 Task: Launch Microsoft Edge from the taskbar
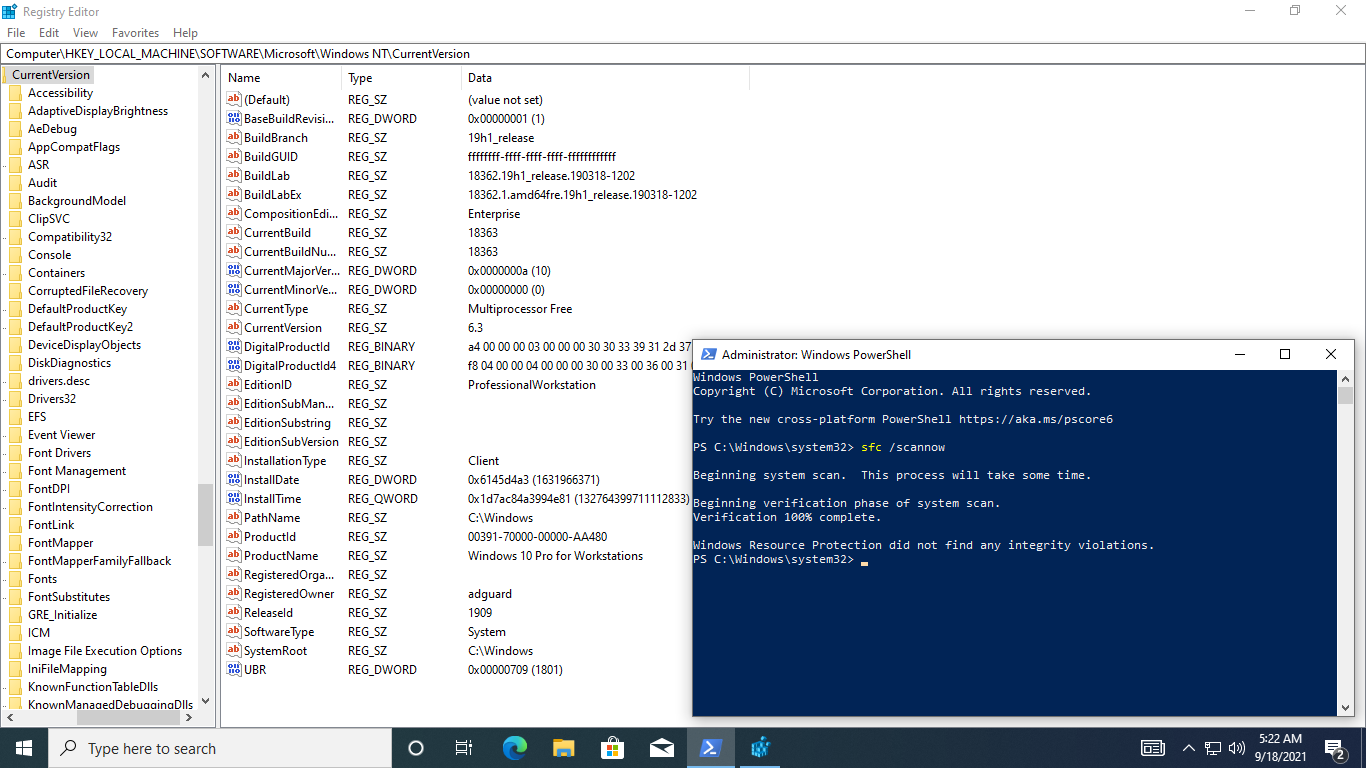(515, 748)
